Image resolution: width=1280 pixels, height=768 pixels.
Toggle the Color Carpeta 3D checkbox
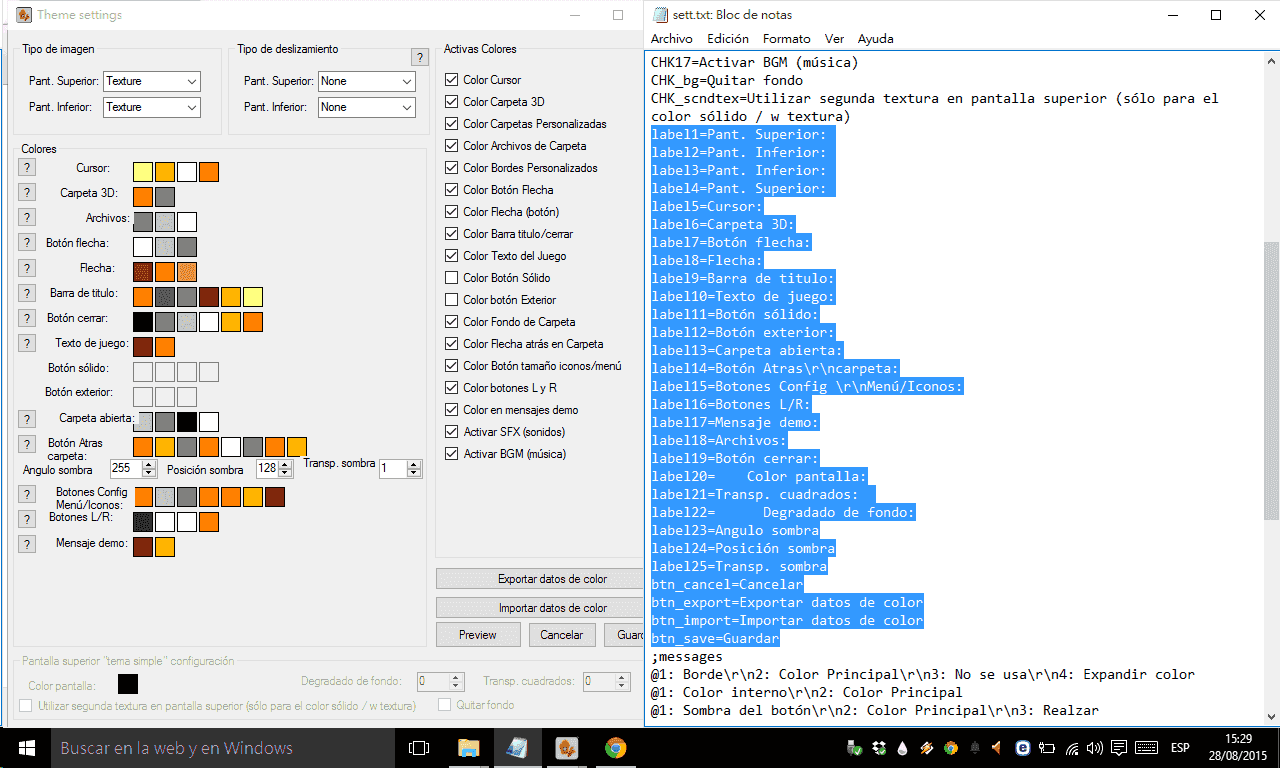[x=452, y=102]
